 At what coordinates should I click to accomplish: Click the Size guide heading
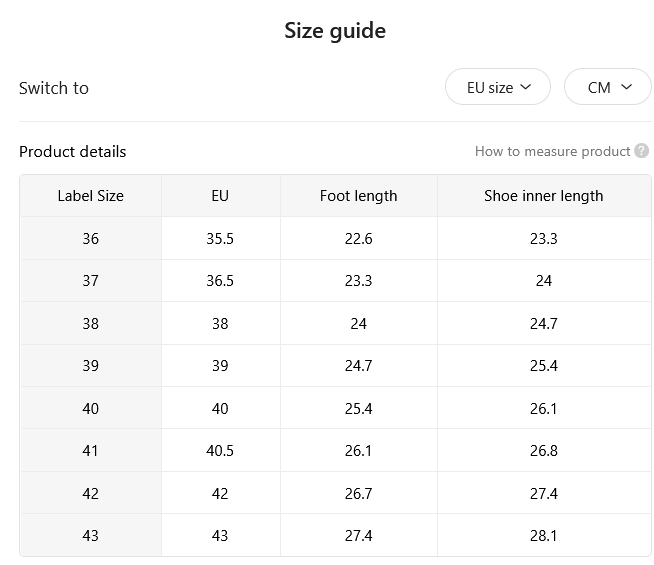(x=335, y=31)
